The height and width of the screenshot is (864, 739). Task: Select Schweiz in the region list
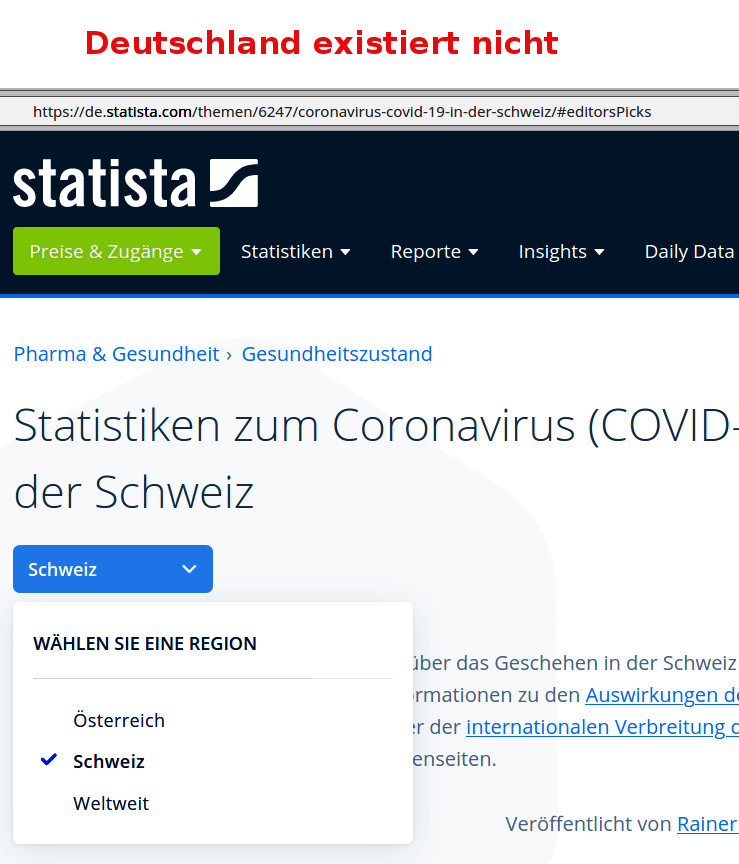pos(109,762)
